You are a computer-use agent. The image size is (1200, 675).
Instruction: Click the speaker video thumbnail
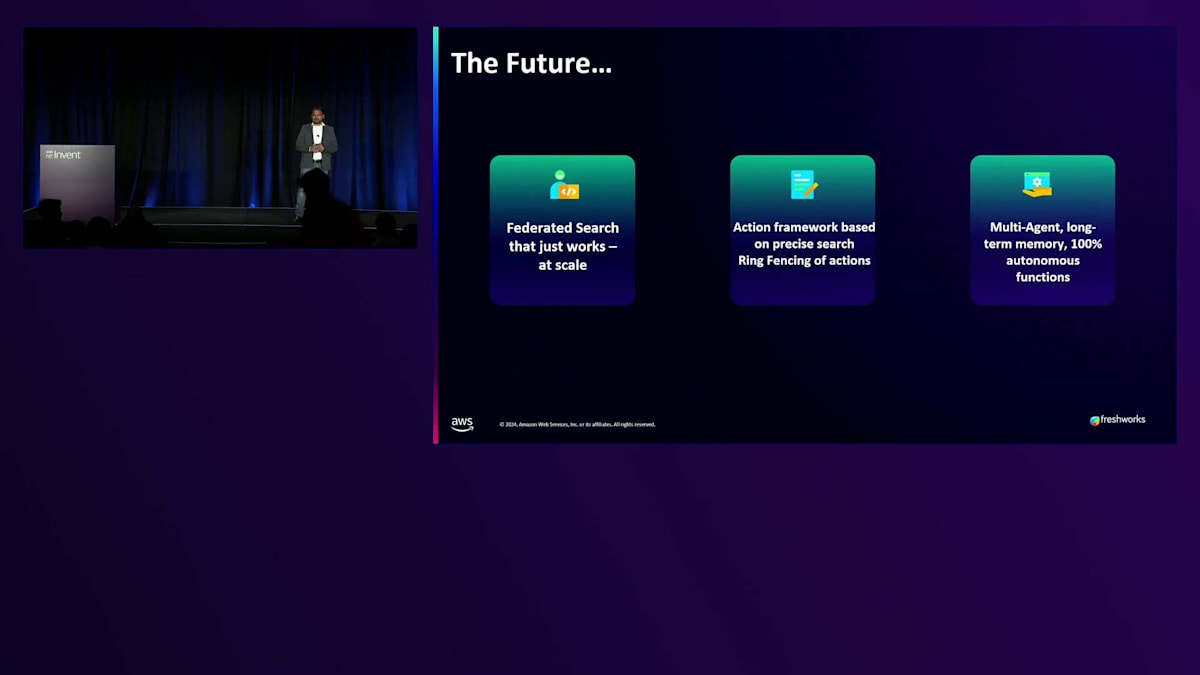(220, 138)
